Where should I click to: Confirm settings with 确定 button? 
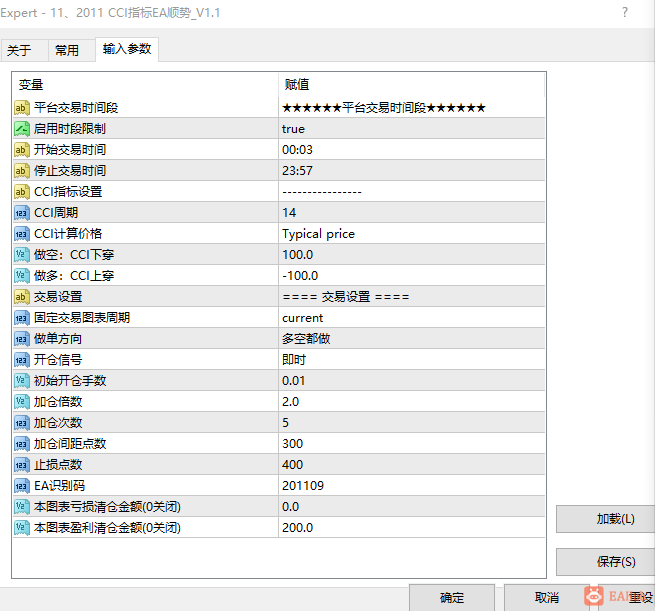pyautogui.click(x=452, y=598)
